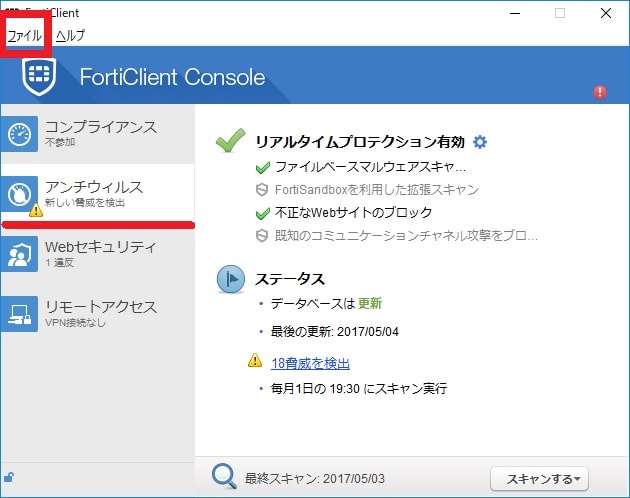Click checkmark beside ファイルベースマルウェアスキャ...
The height and width of the screenshot is (498, 630).
[x=263, y=167]
